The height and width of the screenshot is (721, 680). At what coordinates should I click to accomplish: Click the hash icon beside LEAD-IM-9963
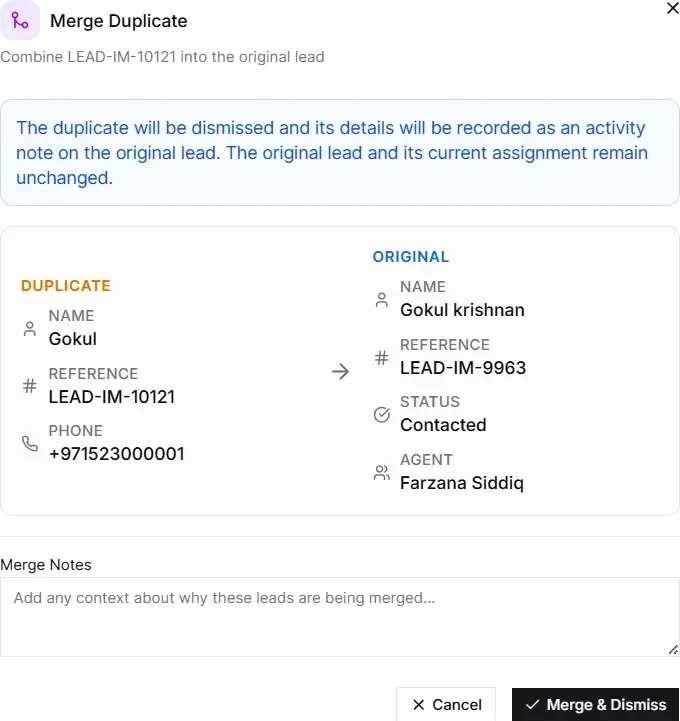382,357
